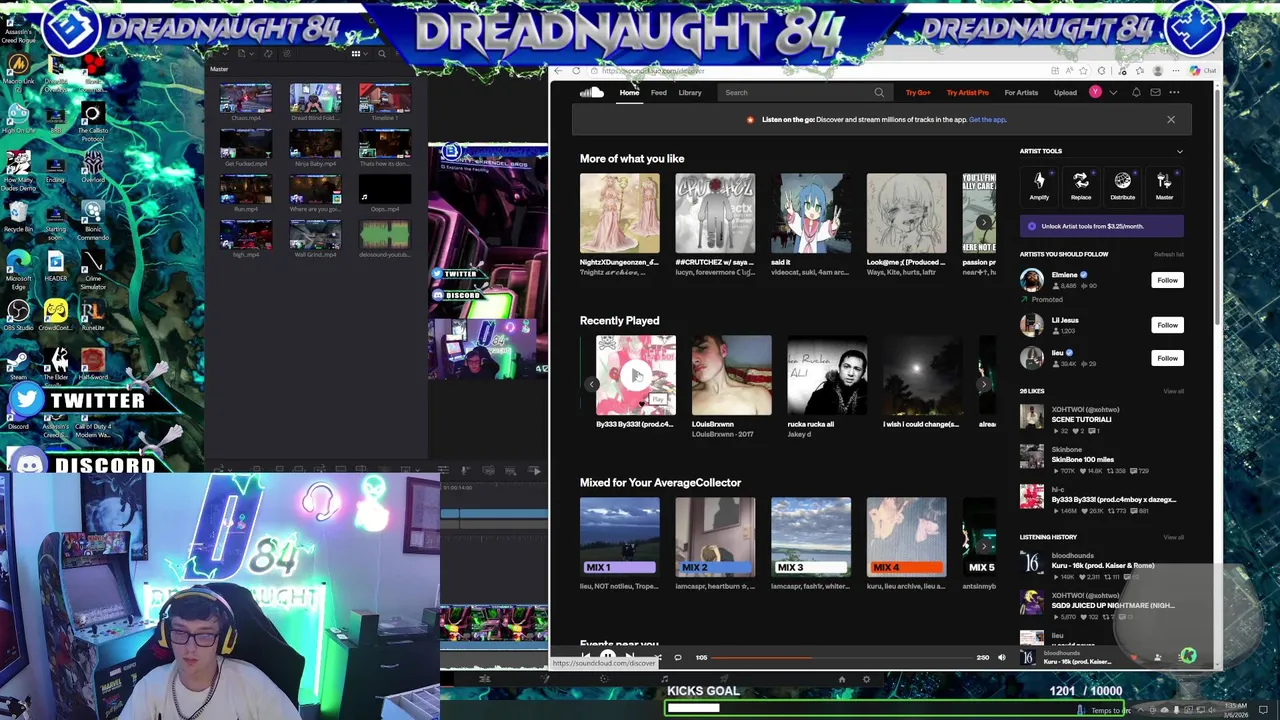Screen dimensions: 1280x720
Task: Click Unlock Artist tools promo button
Action: pos(1101,226)
